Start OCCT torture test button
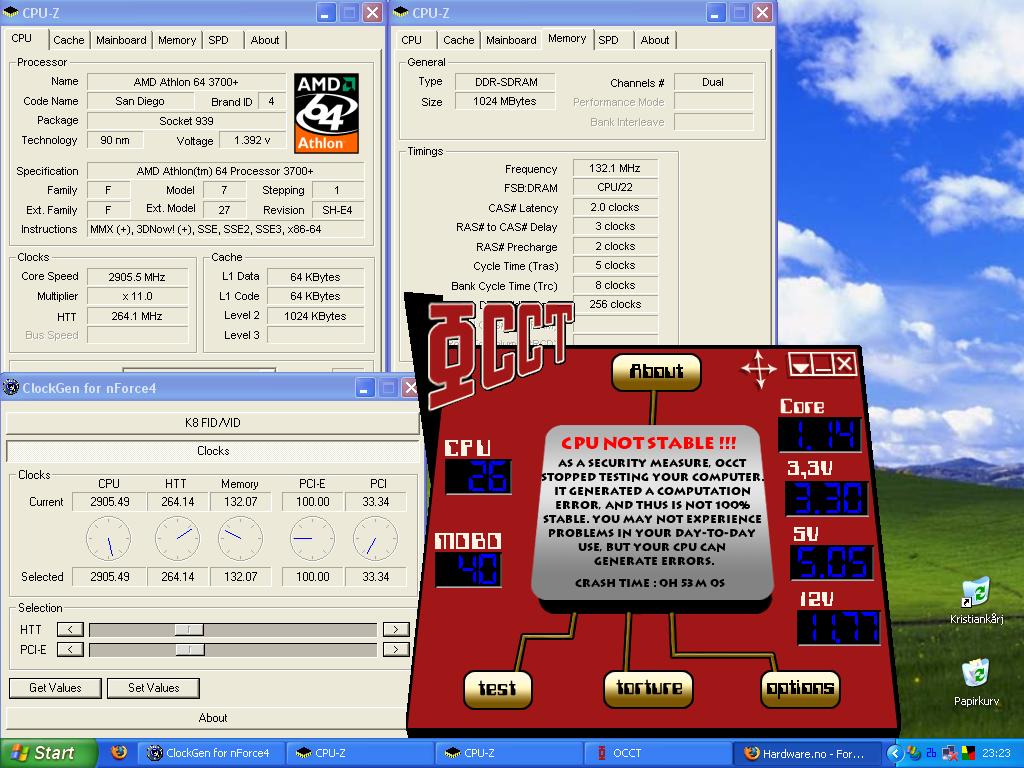The width and height of the screenshot is (1024, 768). 648,688
